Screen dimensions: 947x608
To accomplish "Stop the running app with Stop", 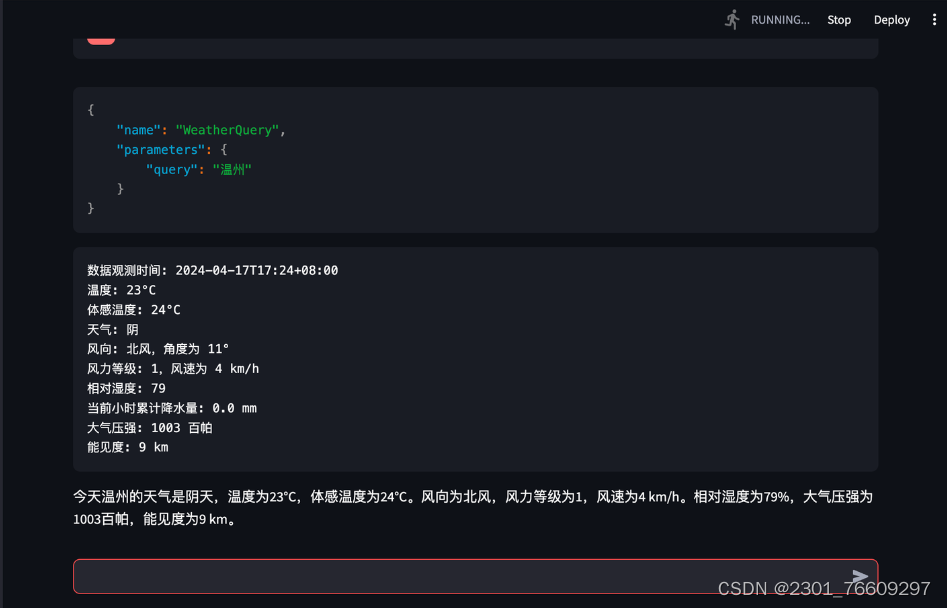I will click(839, 19).
